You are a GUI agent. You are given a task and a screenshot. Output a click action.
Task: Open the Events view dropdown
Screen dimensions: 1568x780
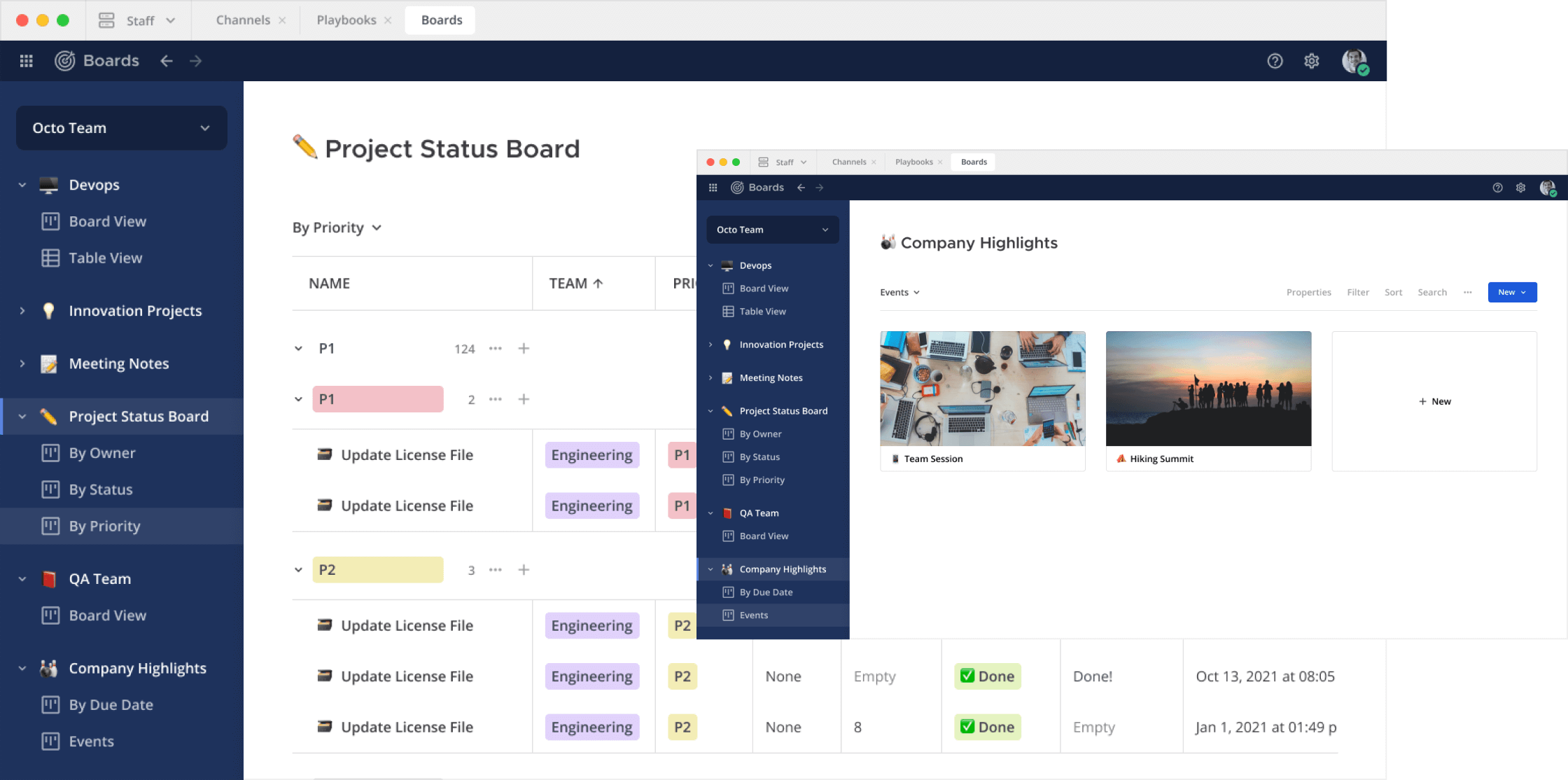point(899,292)
